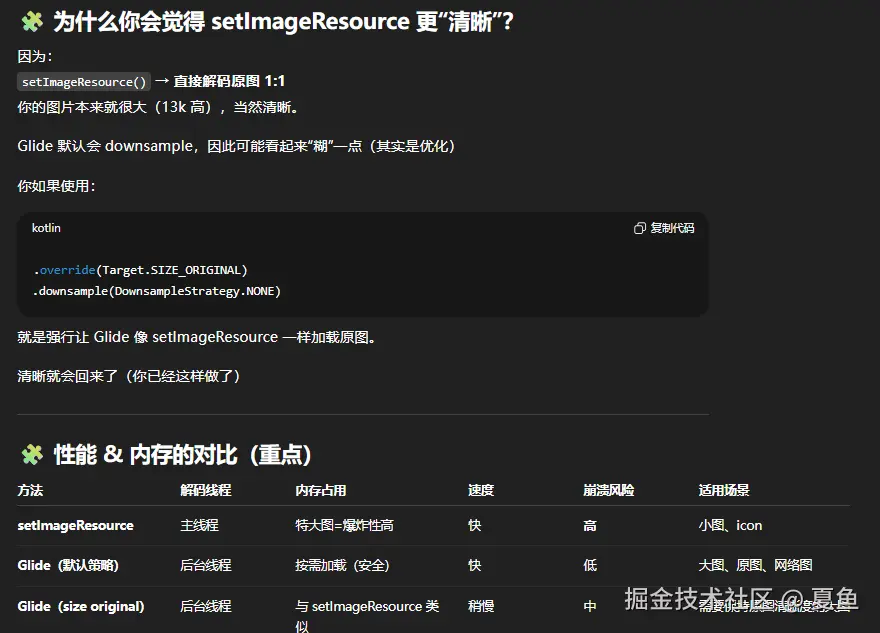This screenshot has height=633, width=880.
Task: Click the 内存占用 column header
Action: pyautogui.click(x=320, y=490)
